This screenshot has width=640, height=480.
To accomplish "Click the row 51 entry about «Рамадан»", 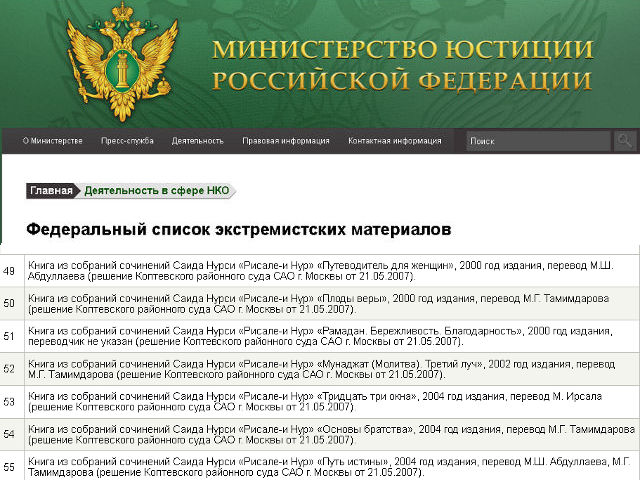I will (x=330, y=336).
